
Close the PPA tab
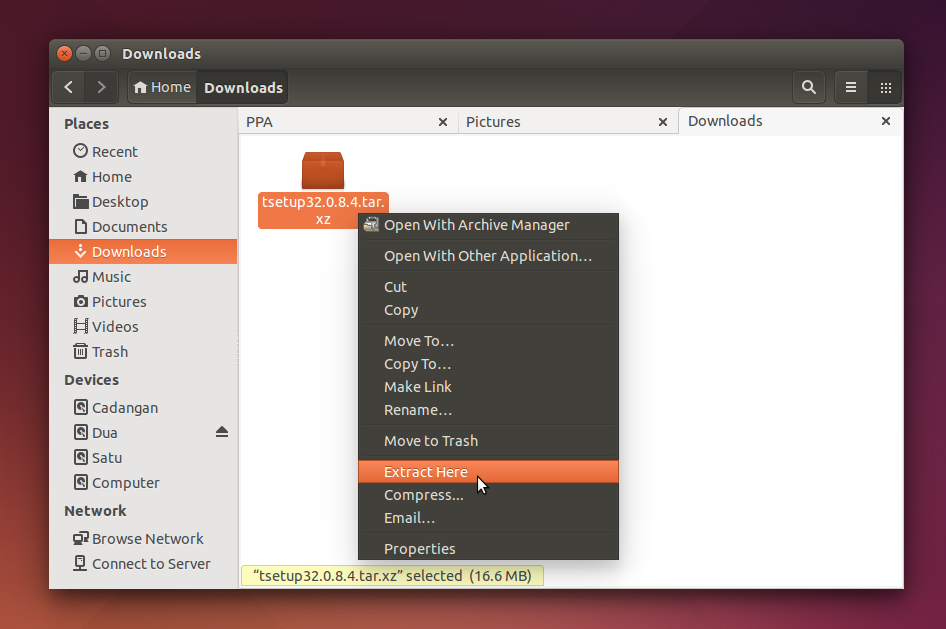coord(443,122)
